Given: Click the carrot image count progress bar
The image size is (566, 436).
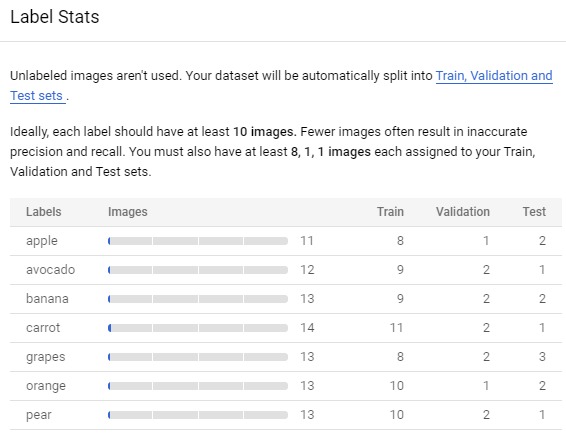Looking at the screenshot, I should click(x=198, y=328).
